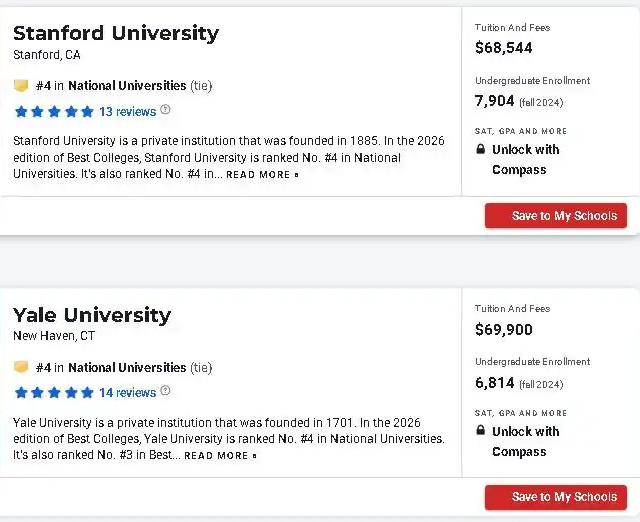Viewport: 640px width, 522px height.
Task: Click Yale's National Universities ranking link
Action: [127, 367]
